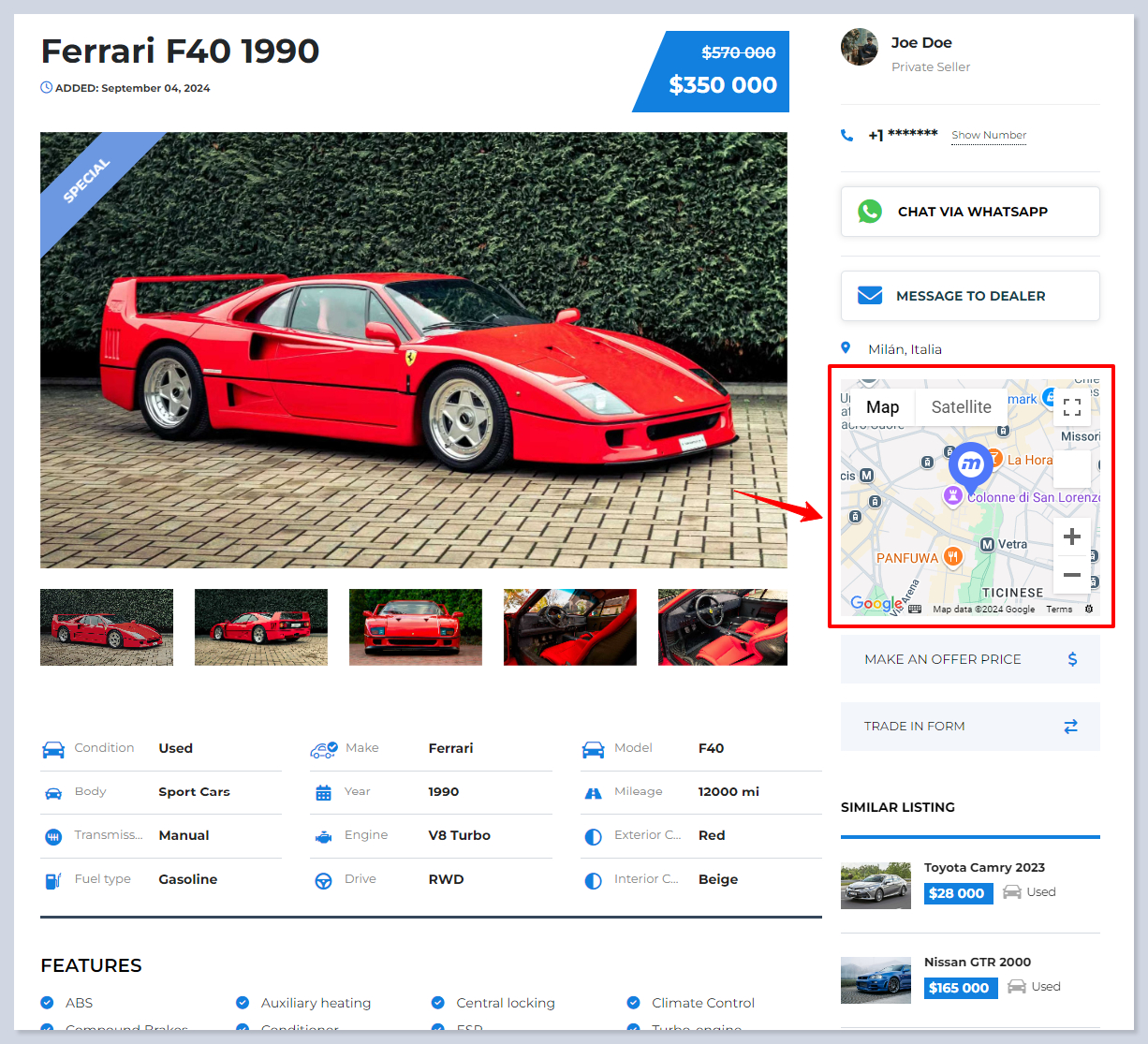
Task: Switch map to Satellite view
Action: pos(961,407)
